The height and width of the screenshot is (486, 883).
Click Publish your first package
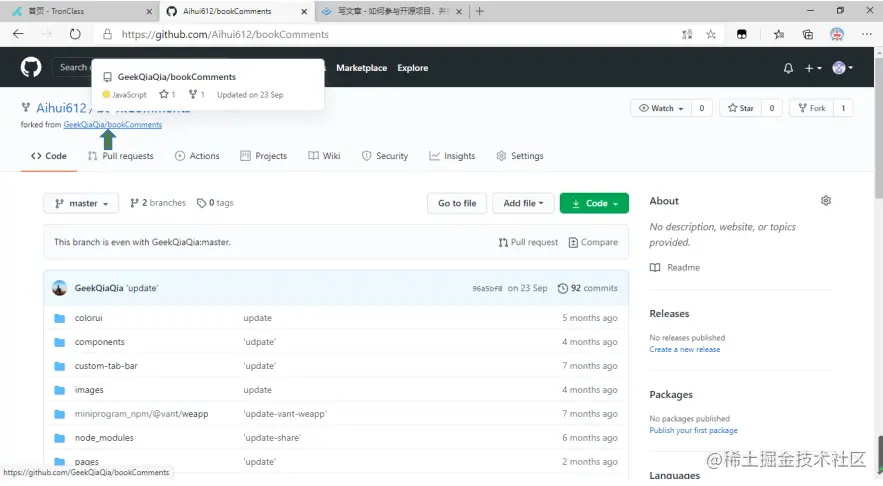693,430
